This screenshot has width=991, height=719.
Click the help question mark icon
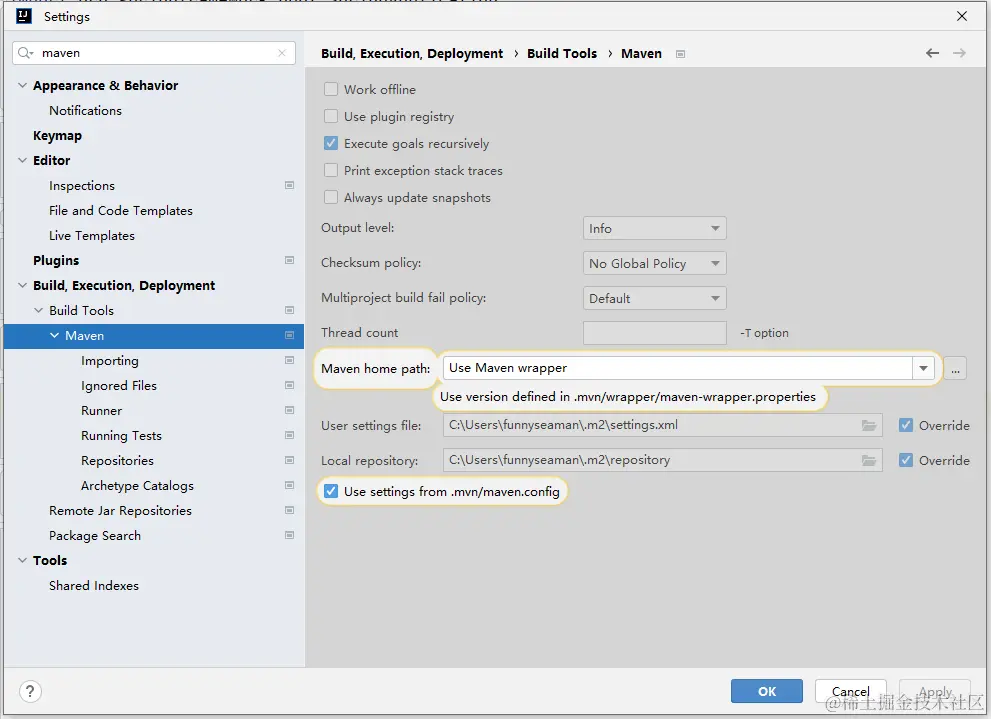30,691
